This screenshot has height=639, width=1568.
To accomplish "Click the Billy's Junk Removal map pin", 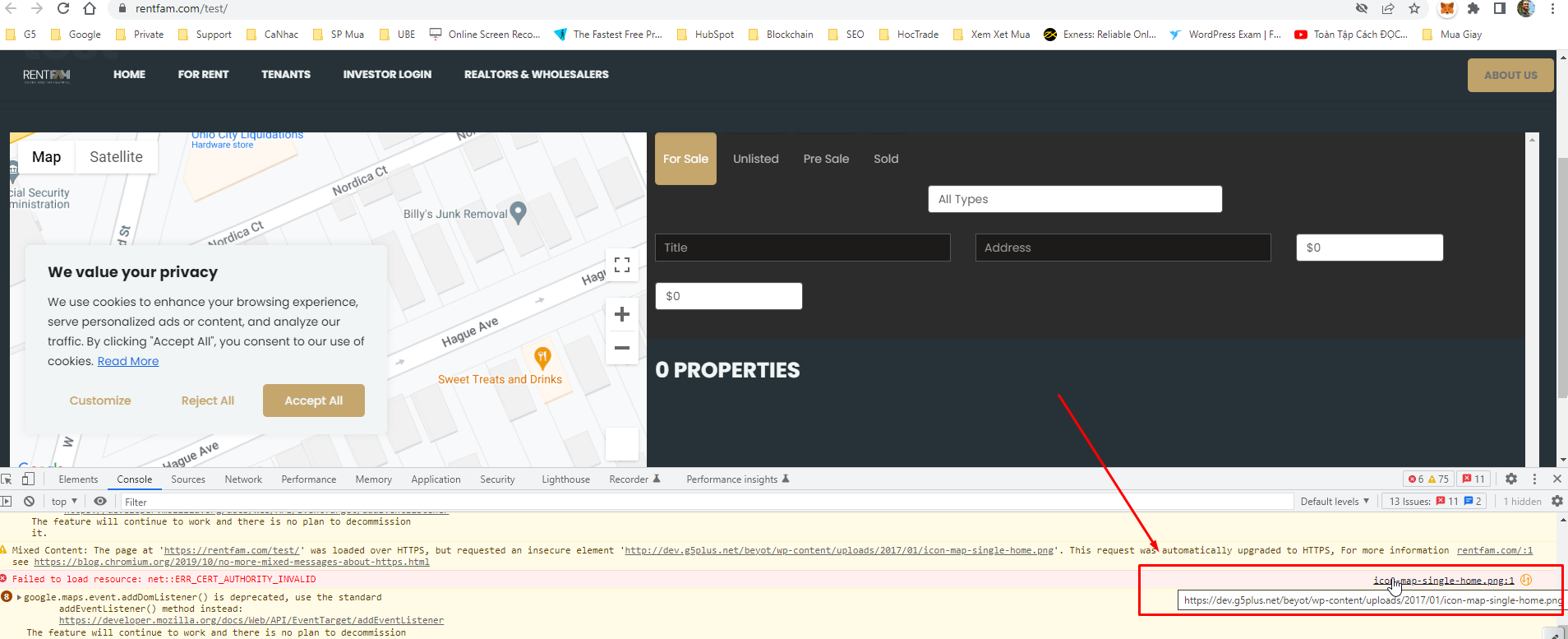I will tap(518, 213).
